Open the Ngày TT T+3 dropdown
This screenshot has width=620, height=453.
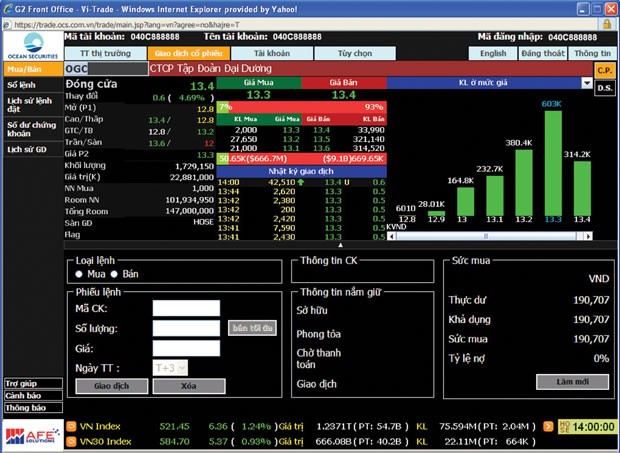pyautogui.click(x=168, y=367)
